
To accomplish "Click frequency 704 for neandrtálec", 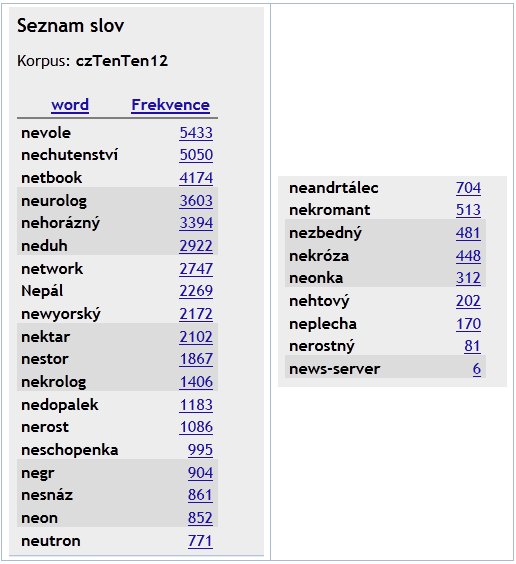I will pyautogui.click(x=468, y=188).
